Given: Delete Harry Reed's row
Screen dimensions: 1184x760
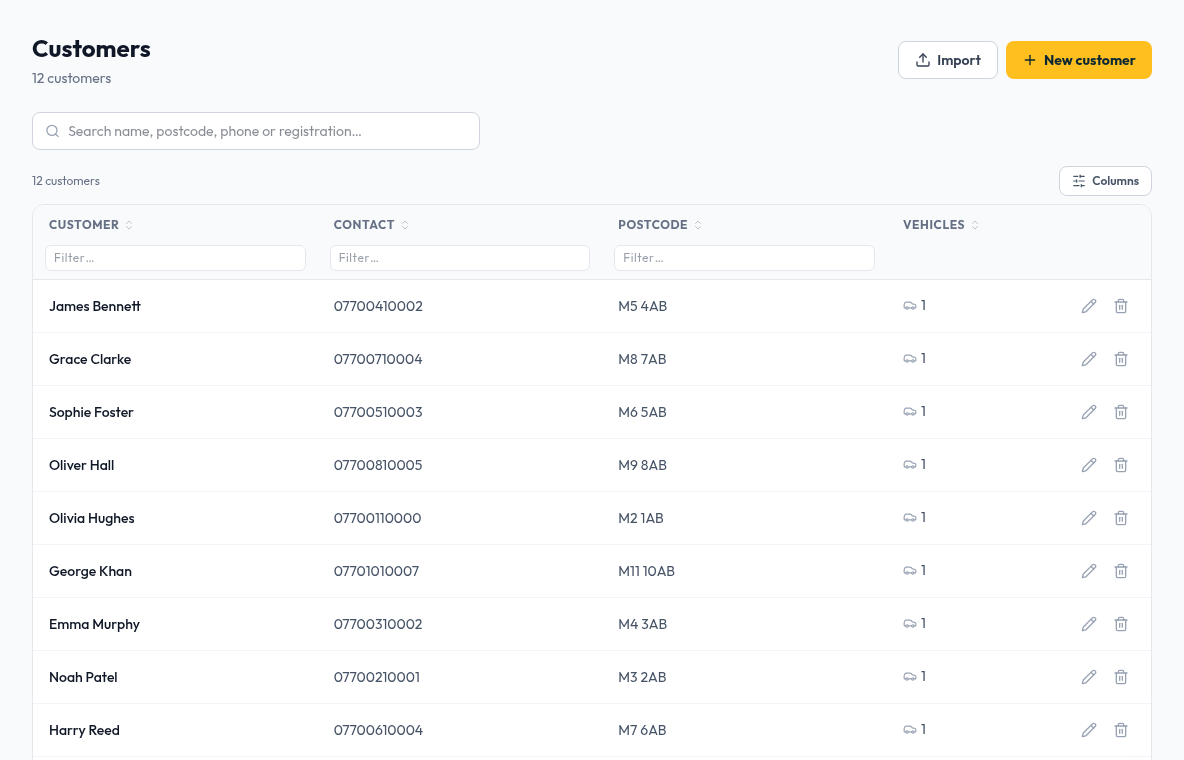Looking at the screenshot, I should click(1121, 729).
